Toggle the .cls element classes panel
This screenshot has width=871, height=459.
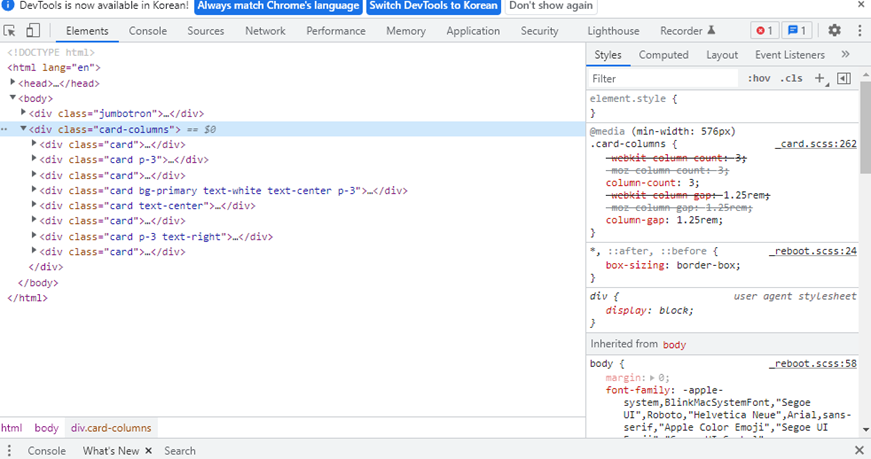791,78
